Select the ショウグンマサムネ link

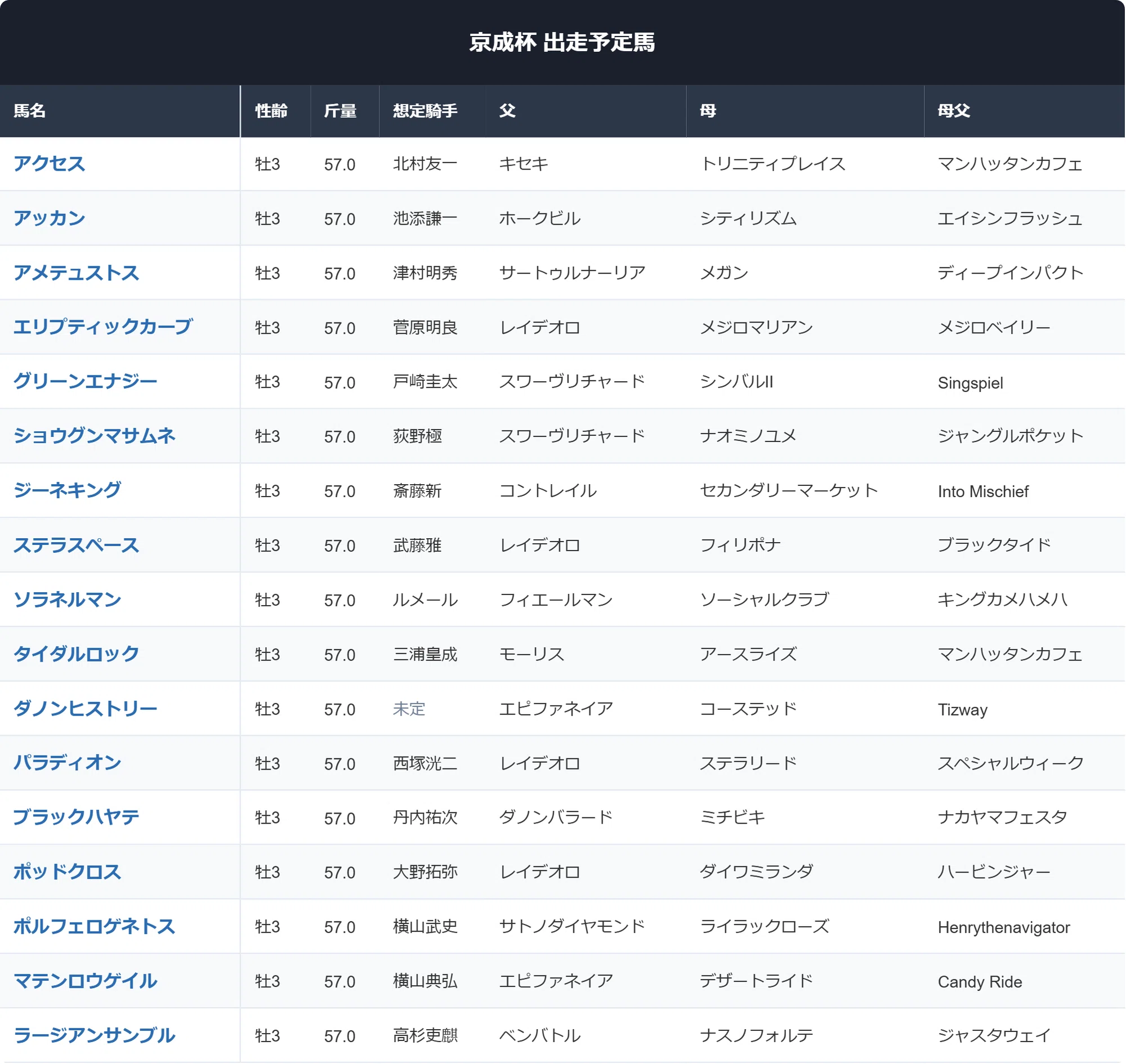(95, 436)
